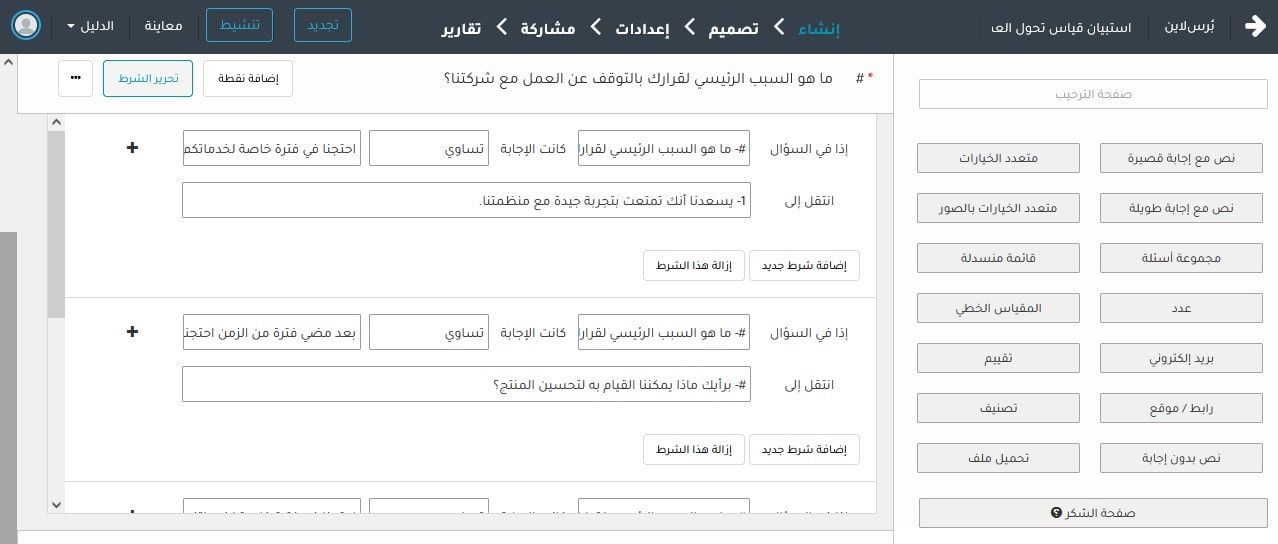Add متعدد الخيارات question type
Screen dimensions: 1278x544
click(x=998, y=158)
